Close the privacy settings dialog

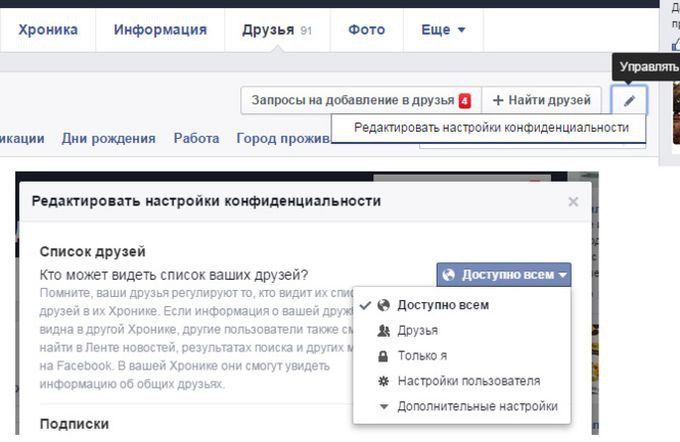pos(573,201)
